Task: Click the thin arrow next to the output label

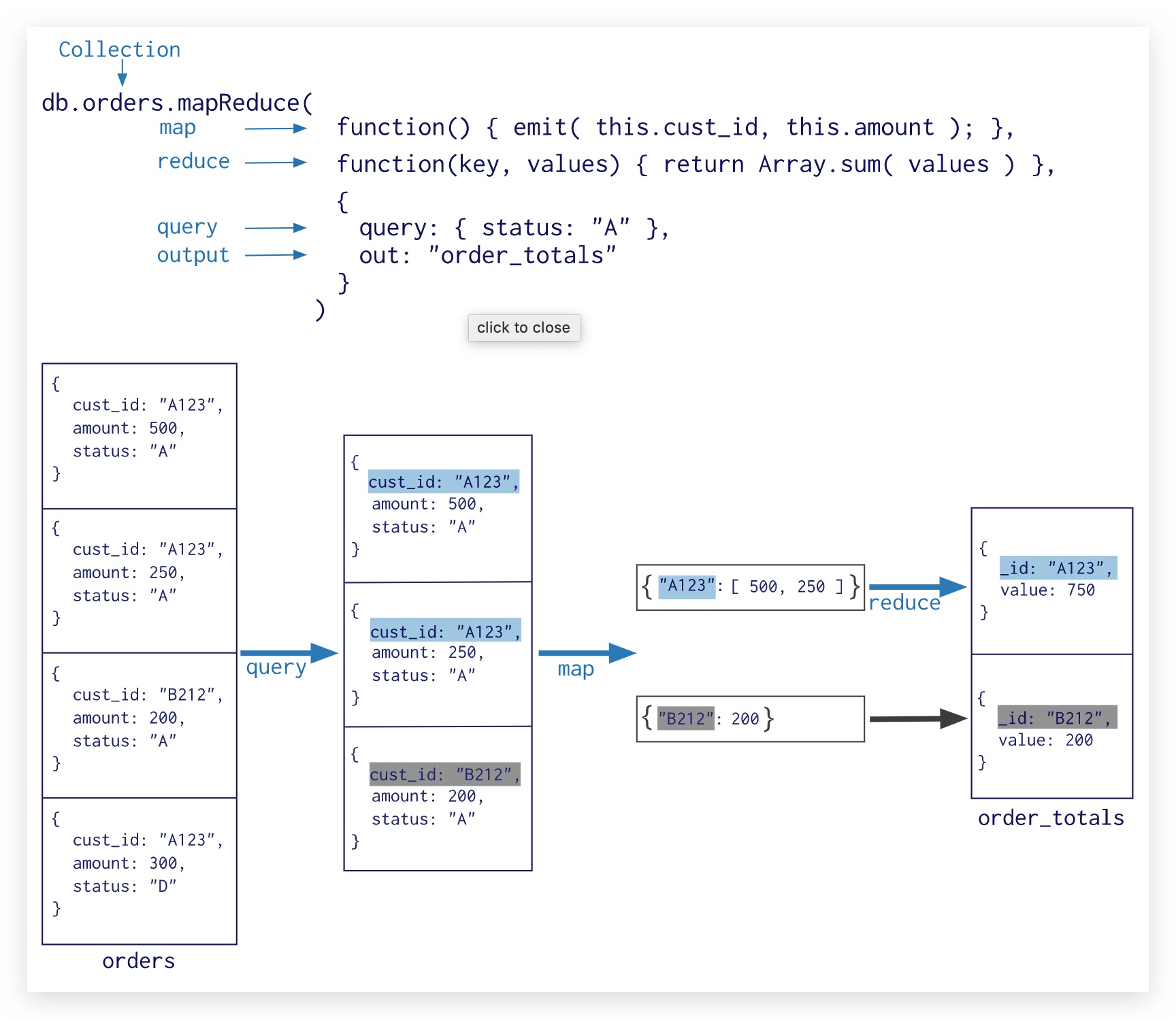Action: point(276,255)
